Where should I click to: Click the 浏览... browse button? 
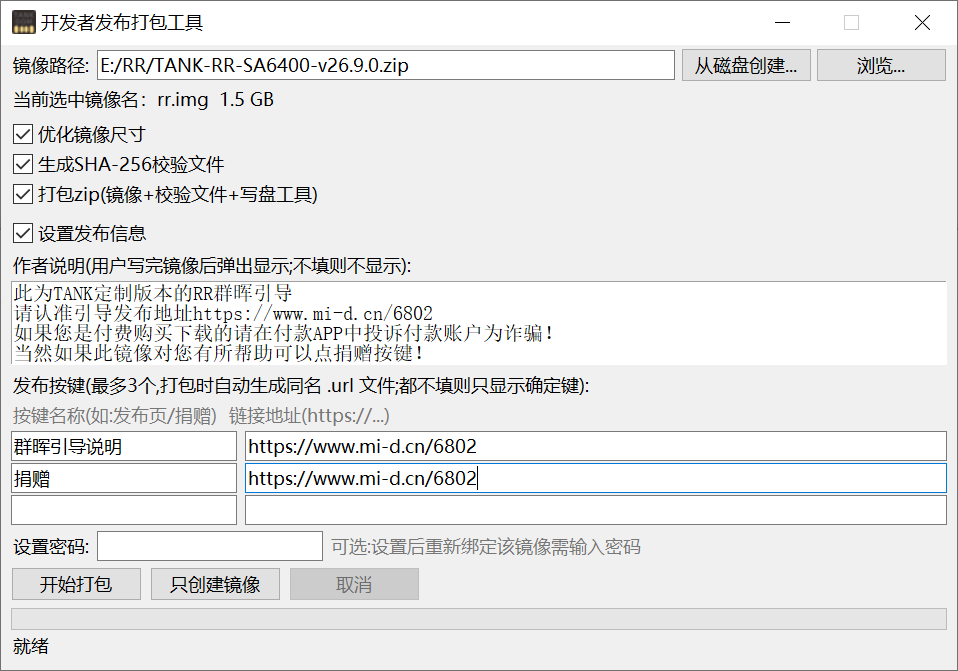click(881, 65)
